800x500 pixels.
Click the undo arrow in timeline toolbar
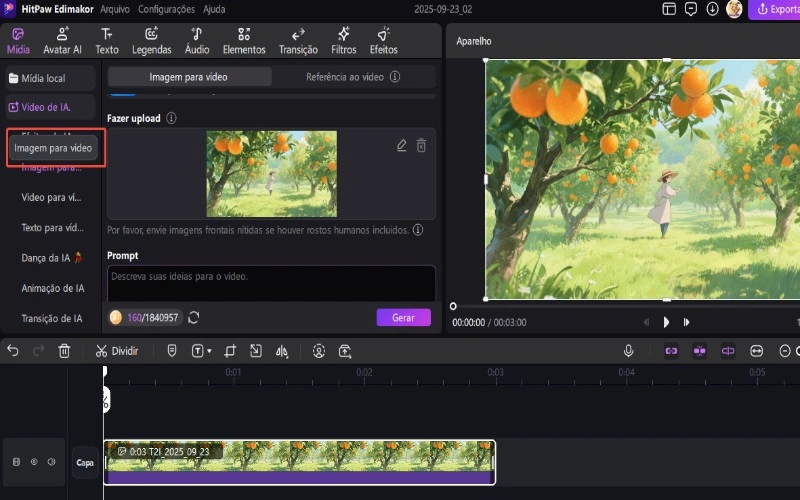coord(13,351)
